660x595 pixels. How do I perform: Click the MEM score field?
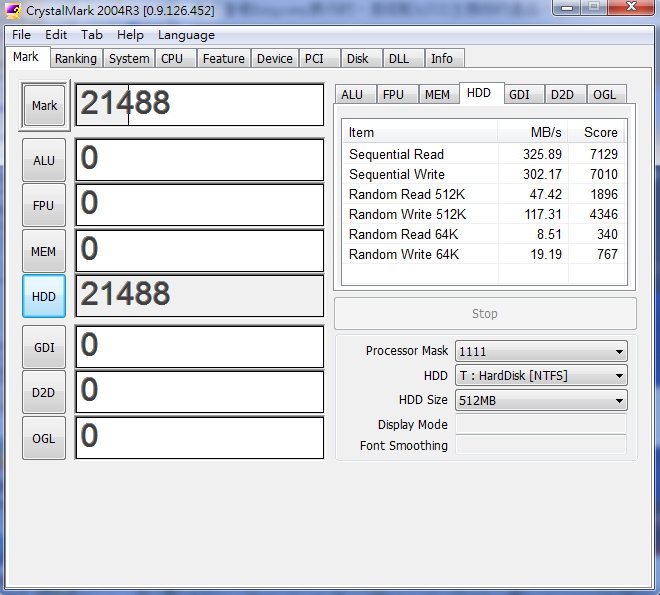tap(200, 251)
